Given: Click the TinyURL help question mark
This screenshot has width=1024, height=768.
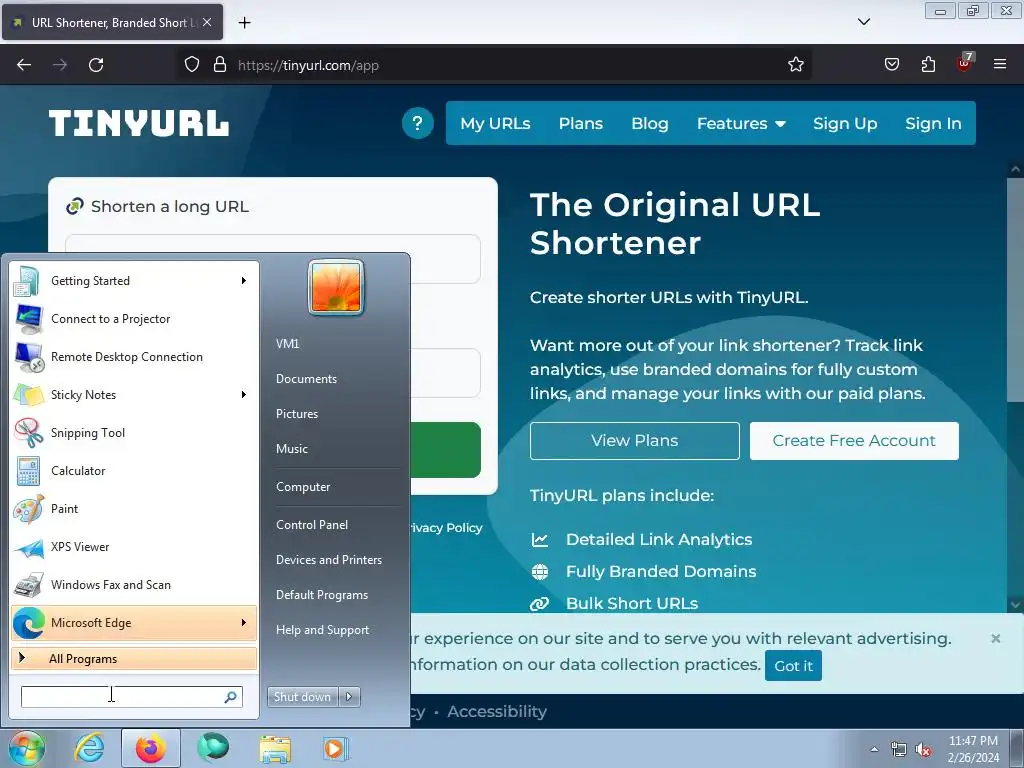Looking at the screenshot, I should [x=418, y=123].
